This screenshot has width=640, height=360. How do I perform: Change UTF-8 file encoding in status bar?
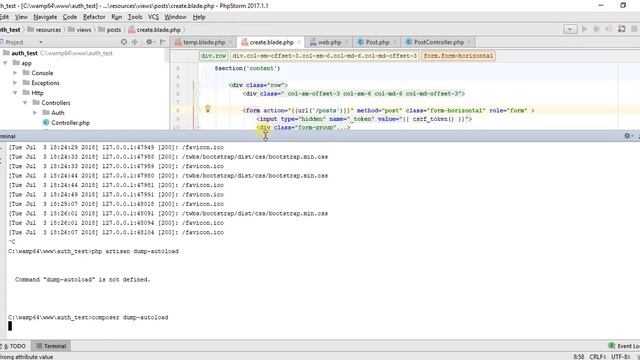(620, 357)
